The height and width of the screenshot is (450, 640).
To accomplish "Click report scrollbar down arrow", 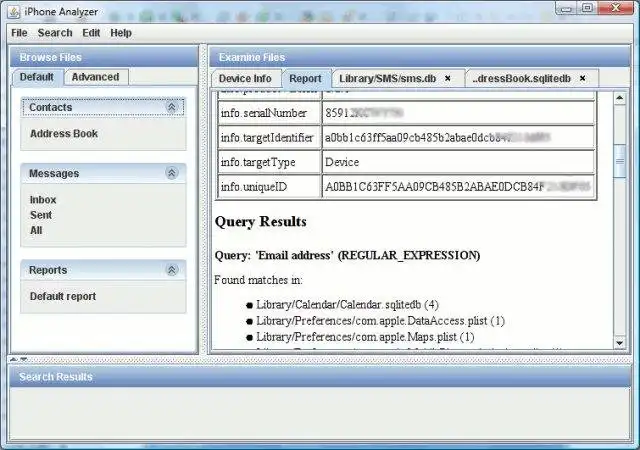I will click(x=620, y=343).
